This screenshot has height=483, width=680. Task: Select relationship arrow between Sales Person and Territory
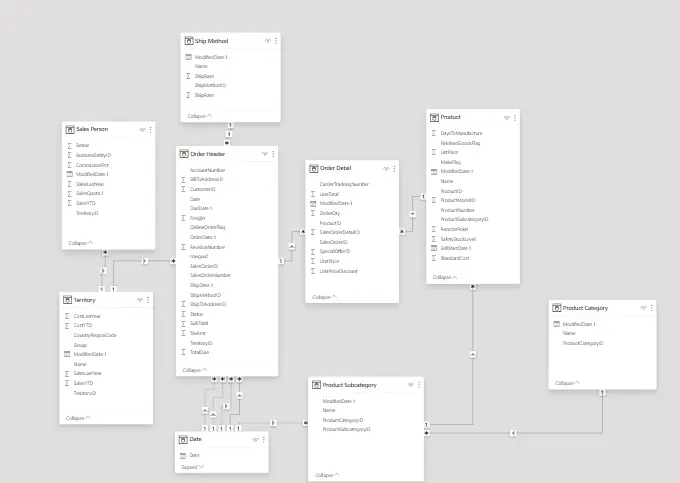coord(103,271)
